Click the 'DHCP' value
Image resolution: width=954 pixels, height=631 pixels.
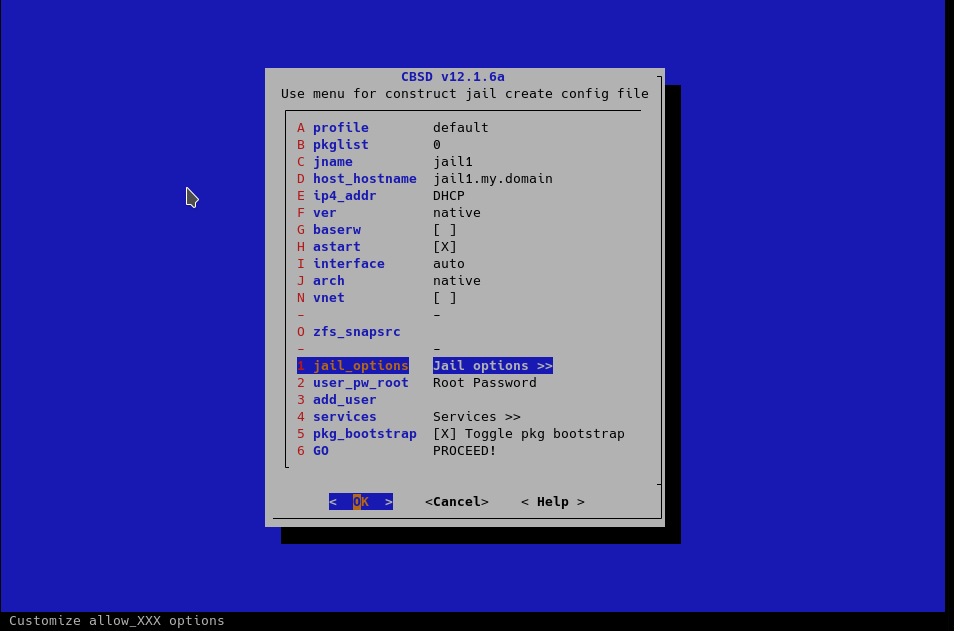point(448,196)
